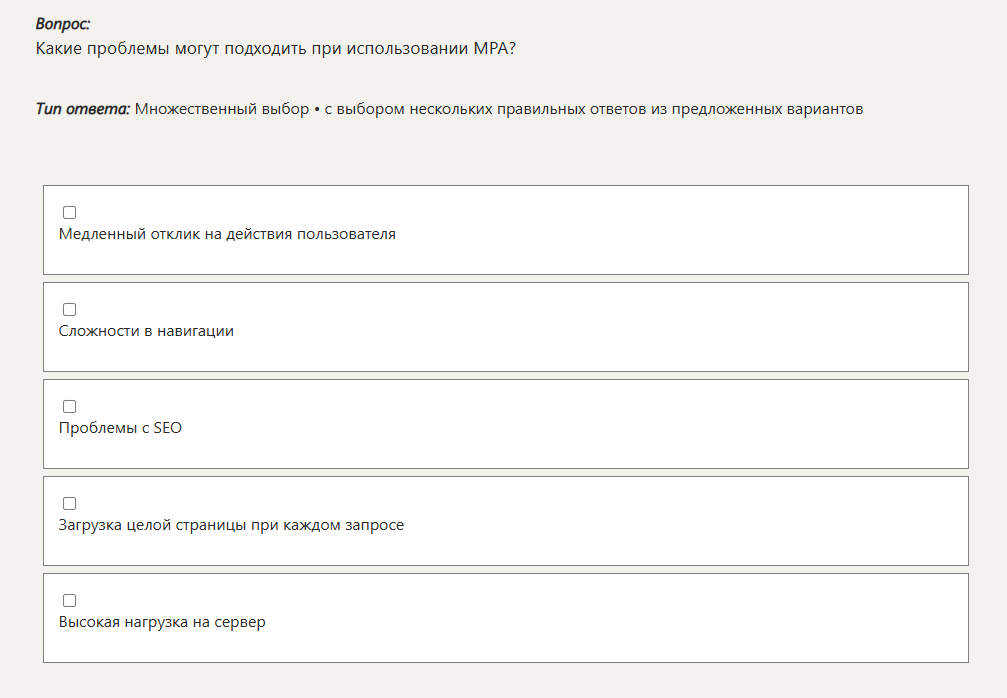Select the 'Загрузка целой страницы' checkbox
Viewport: 1007px width, 698px height.
[70, 504]
